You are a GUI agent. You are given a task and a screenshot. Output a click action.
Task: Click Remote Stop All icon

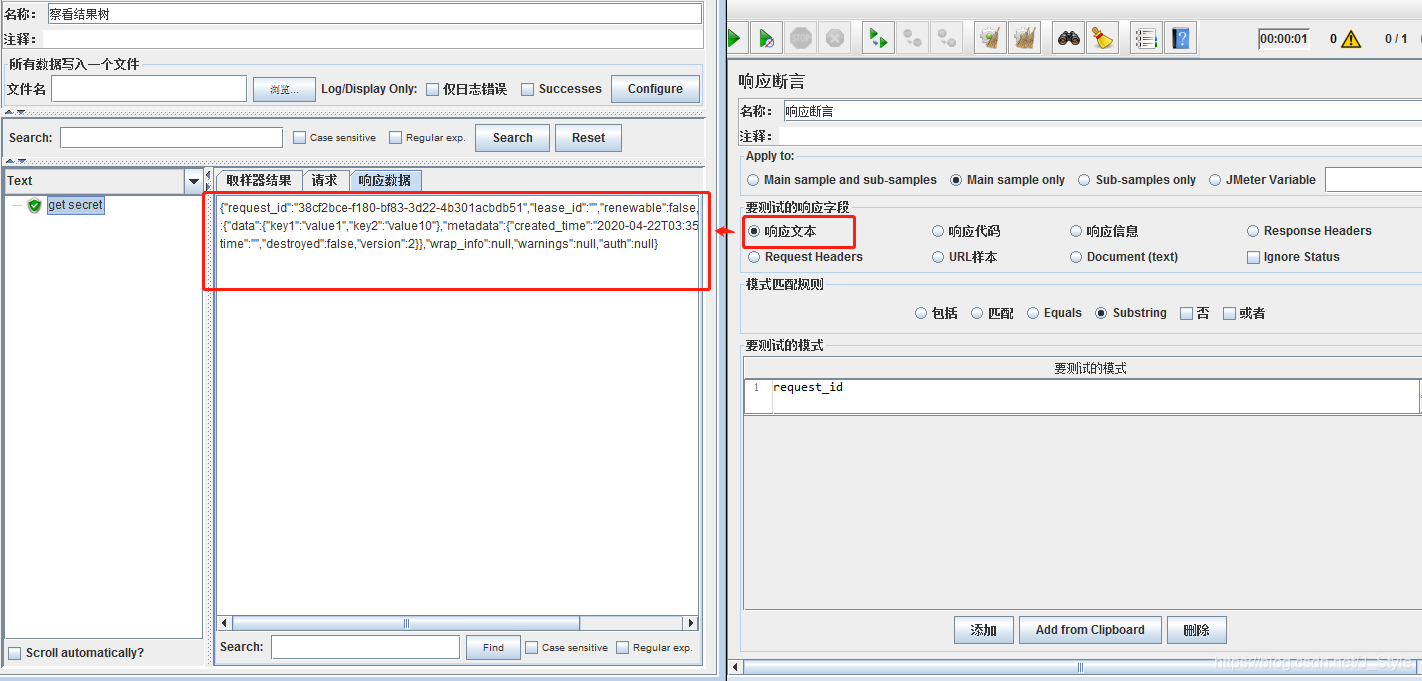coord(913,39)
